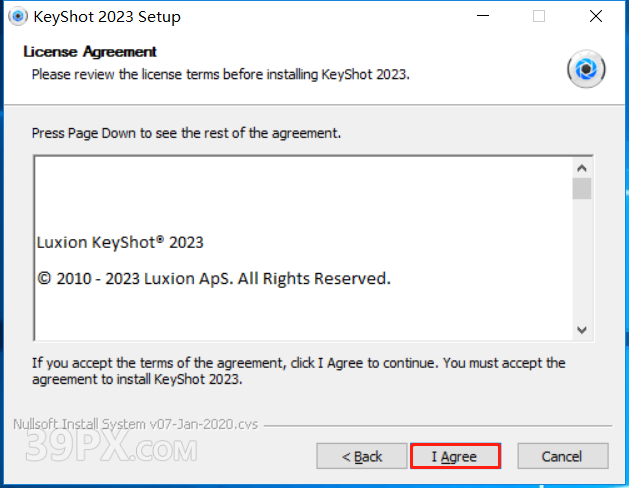Click the KeyShot icon in the title bar
Viewport: 629px width, 488px height.
click(x=17, y=17)
